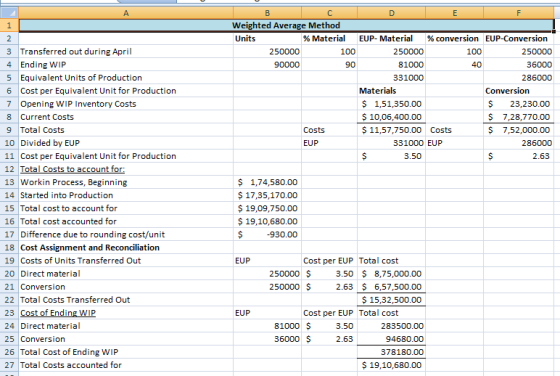Select column B header
560x376 pixels.
click(268, 13)
